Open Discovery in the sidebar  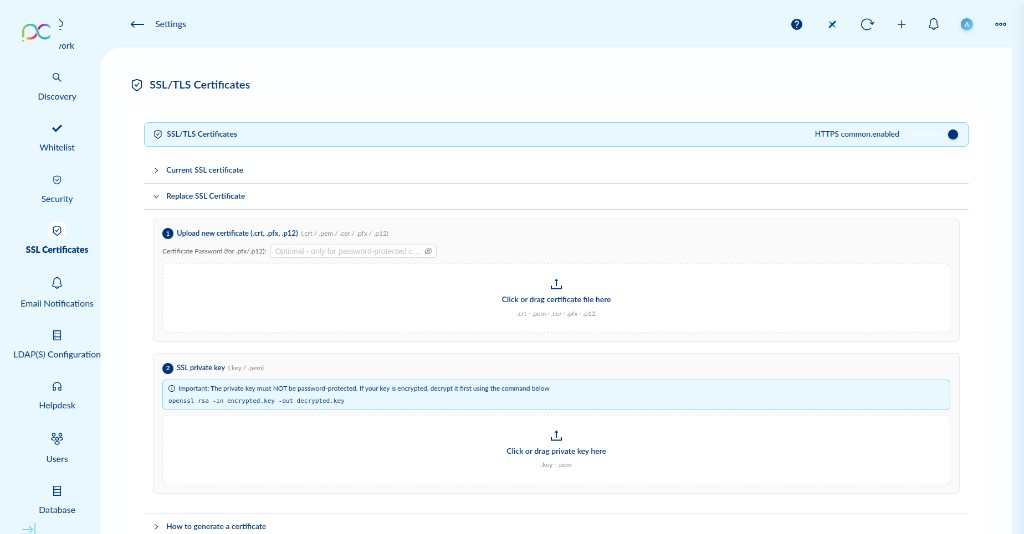tap(57, 86)
